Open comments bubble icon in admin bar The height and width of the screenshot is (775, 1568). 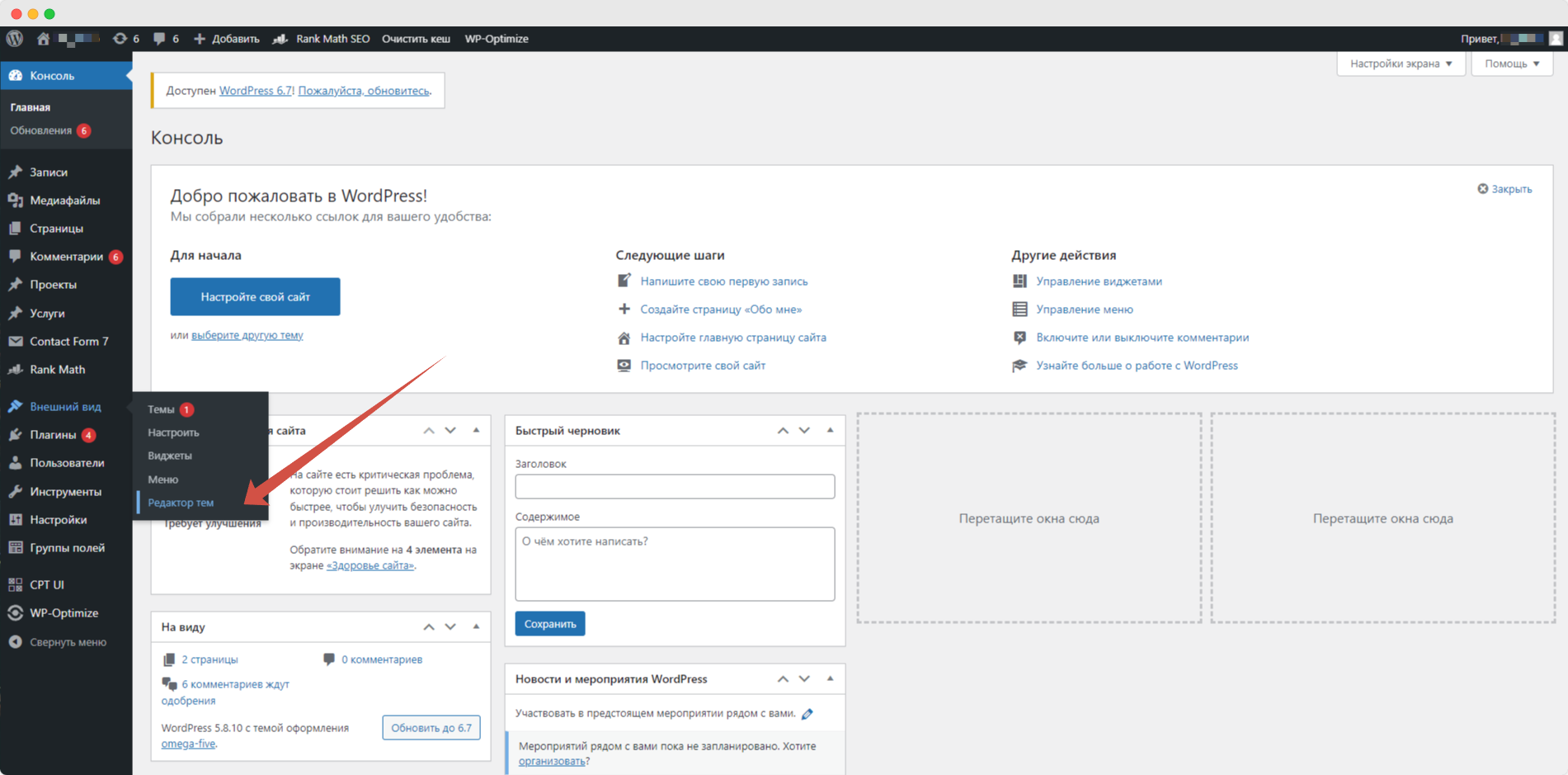tap(159, 39)
